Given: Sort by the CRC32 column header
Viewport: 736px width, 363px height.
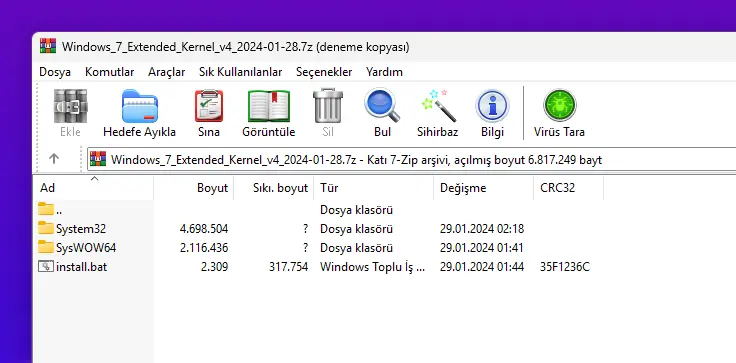Looking at the screenshot, I should [x=568, y=188].
